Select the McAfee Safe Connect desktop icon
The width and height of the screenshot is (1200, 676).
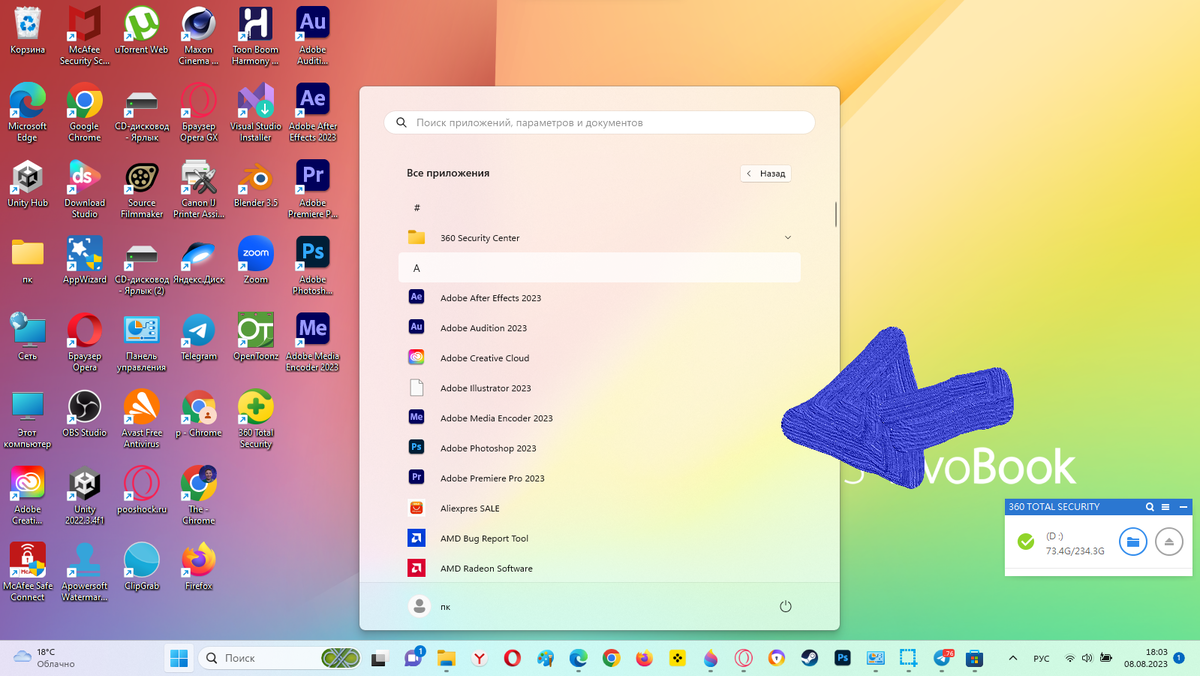pyautogui.click(x=27, y=572)
